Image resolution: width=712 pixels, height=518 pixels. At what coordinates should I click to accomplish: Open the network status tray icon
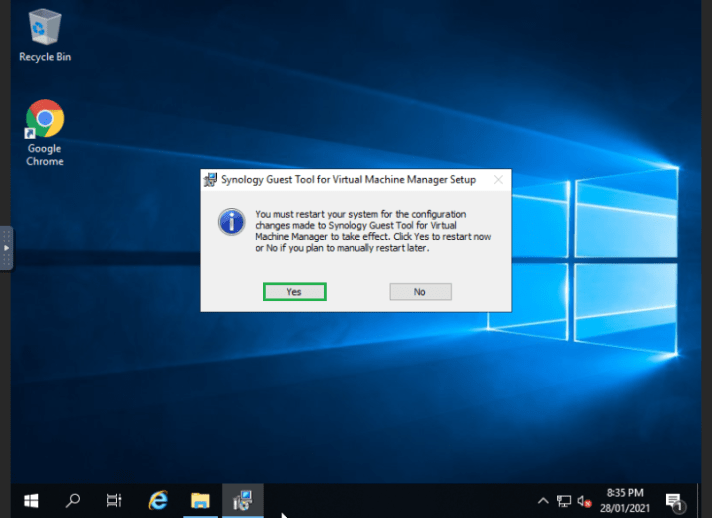coord(564,500)
